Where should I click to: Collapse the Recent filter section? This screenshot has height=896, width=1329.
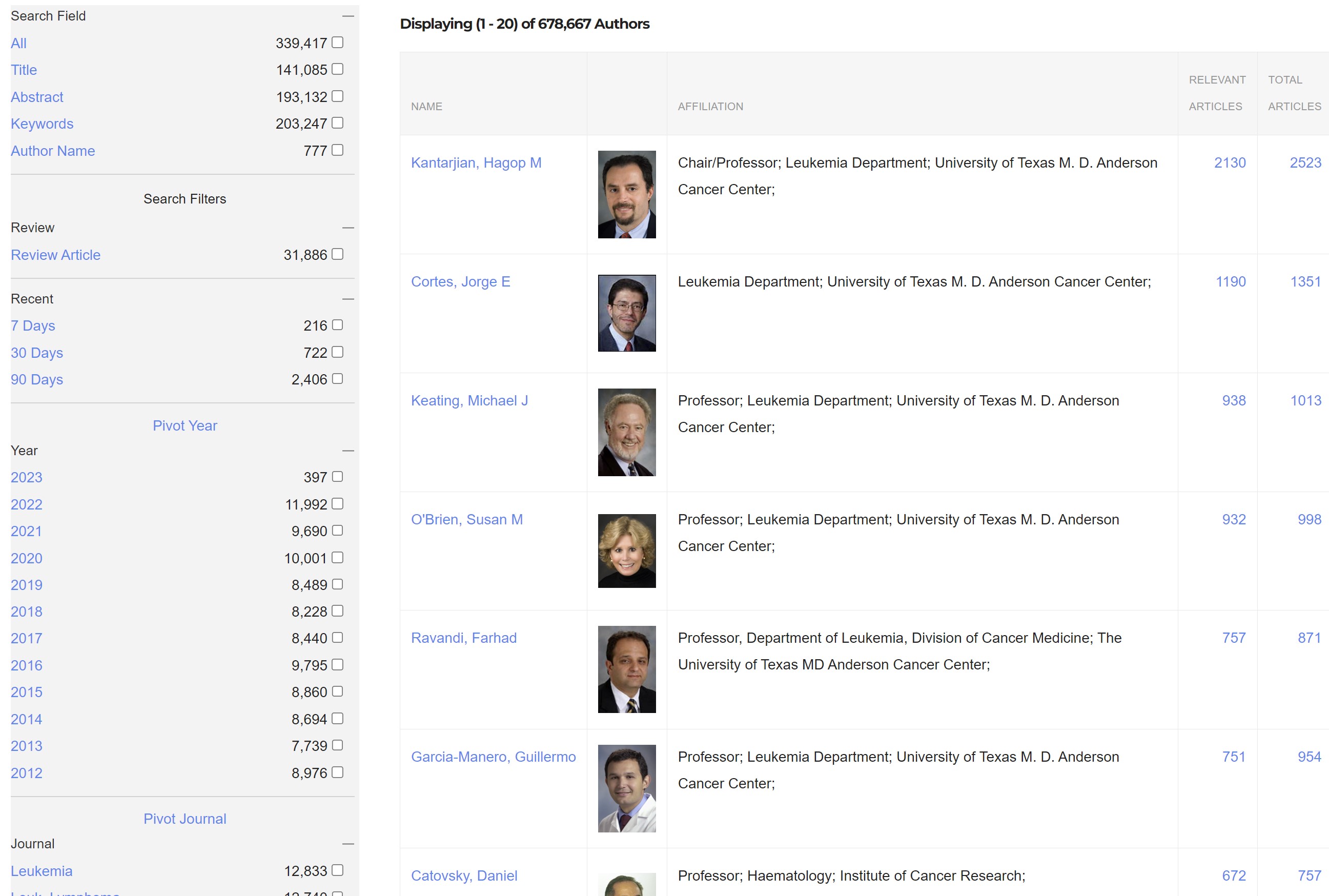[348, 299]
